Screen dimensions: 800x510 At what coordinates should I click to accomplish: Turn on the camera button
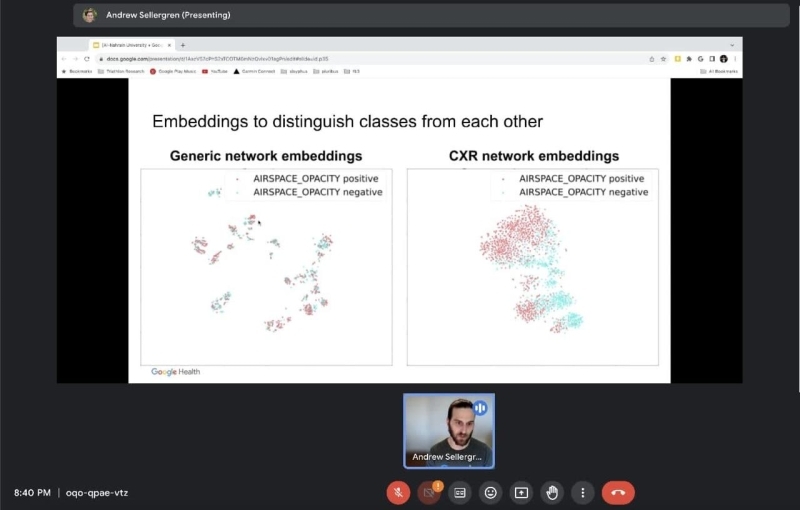click(x=429, y=492)
